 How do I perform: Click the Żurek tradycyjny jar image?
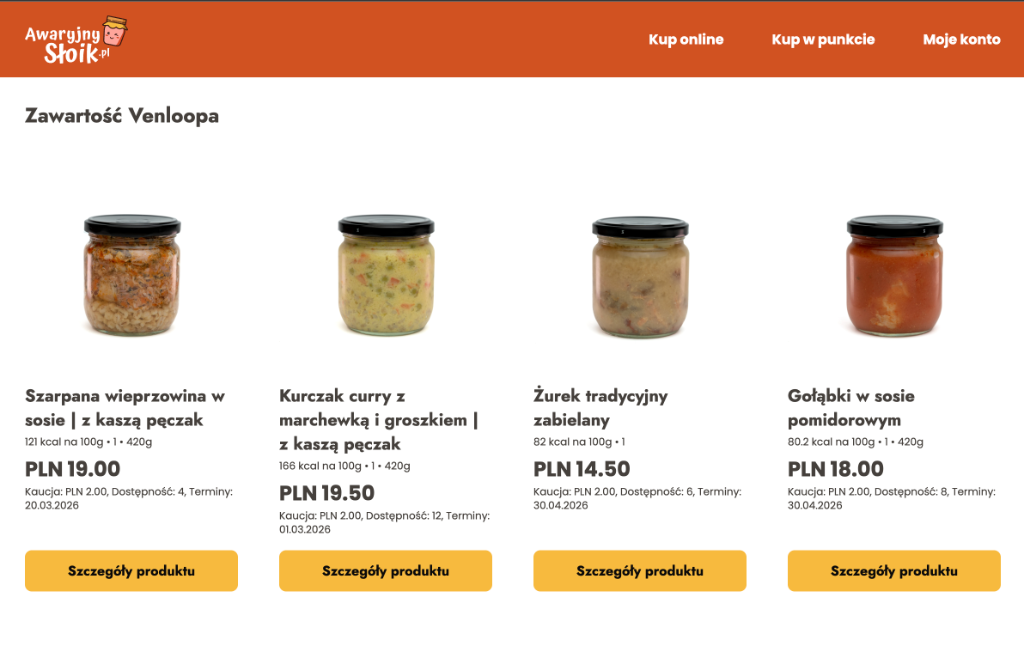tap(640, 275)
